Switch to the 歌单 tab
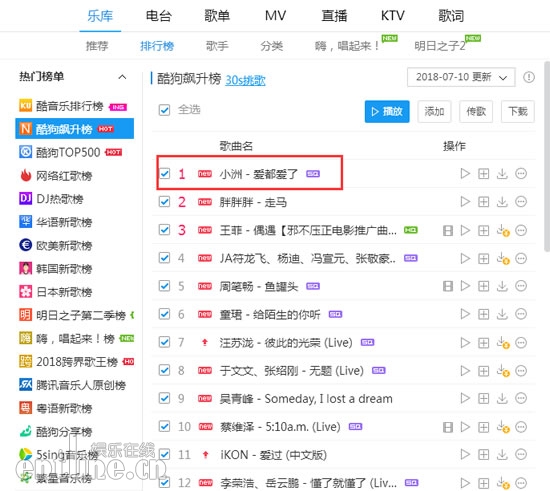550x491 pixels. [217, 16]
